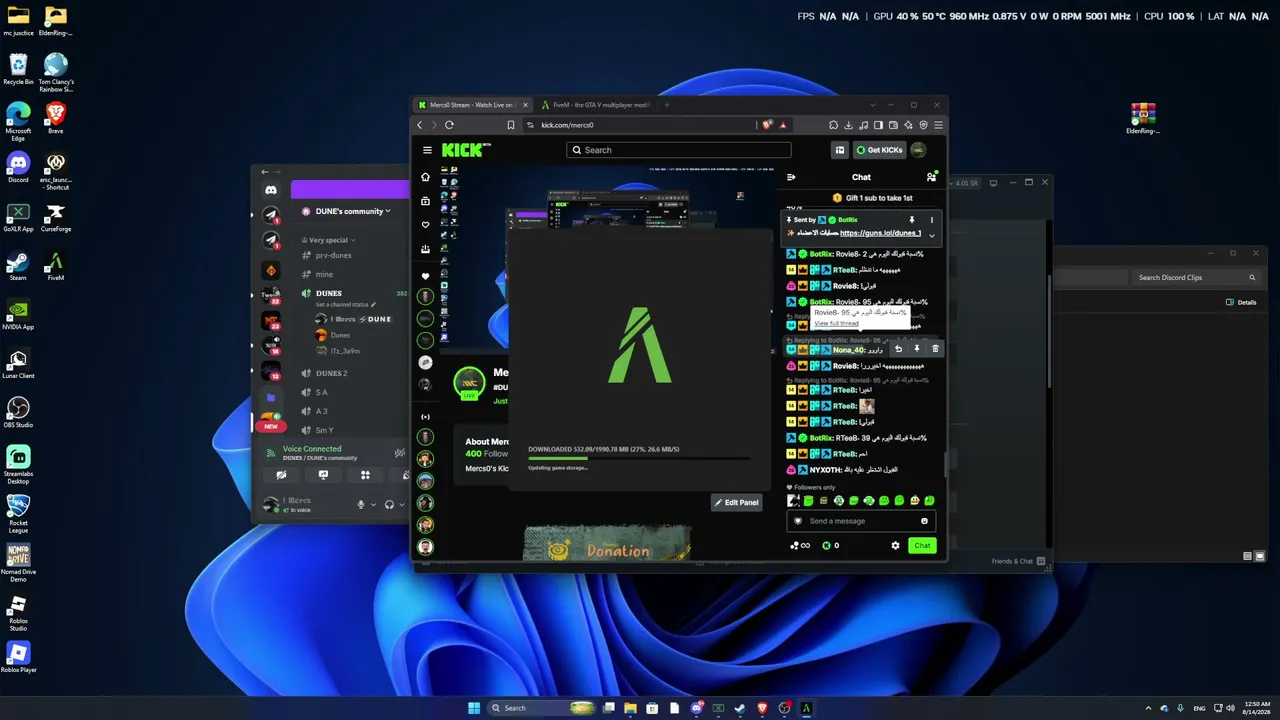Switch to the FiveM browser tab

(594, 105)
